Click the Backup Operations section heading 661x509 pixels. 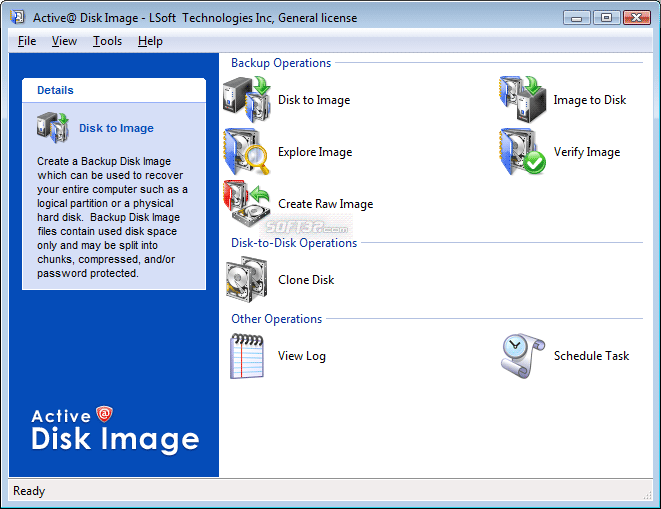(281, 63)
